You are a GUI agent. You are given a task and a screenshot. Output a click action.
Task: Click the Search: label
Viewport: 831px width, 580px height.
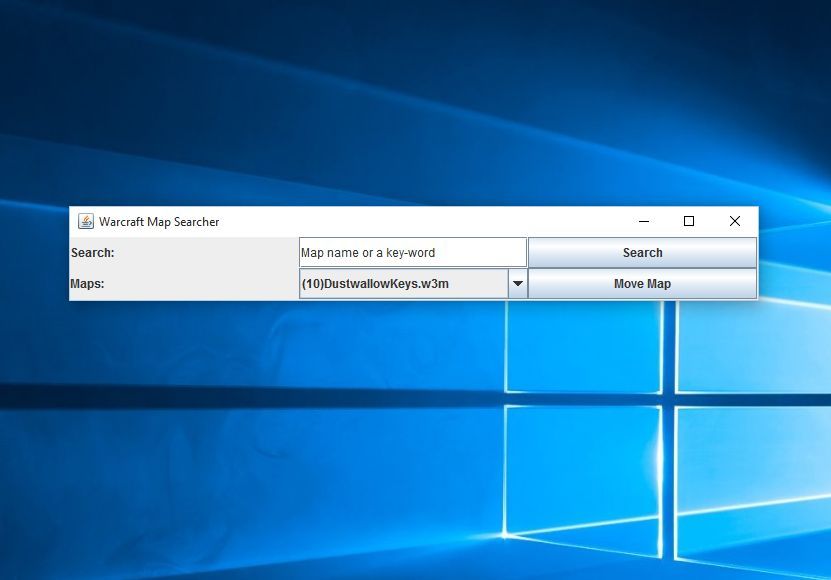click(93, 252)
